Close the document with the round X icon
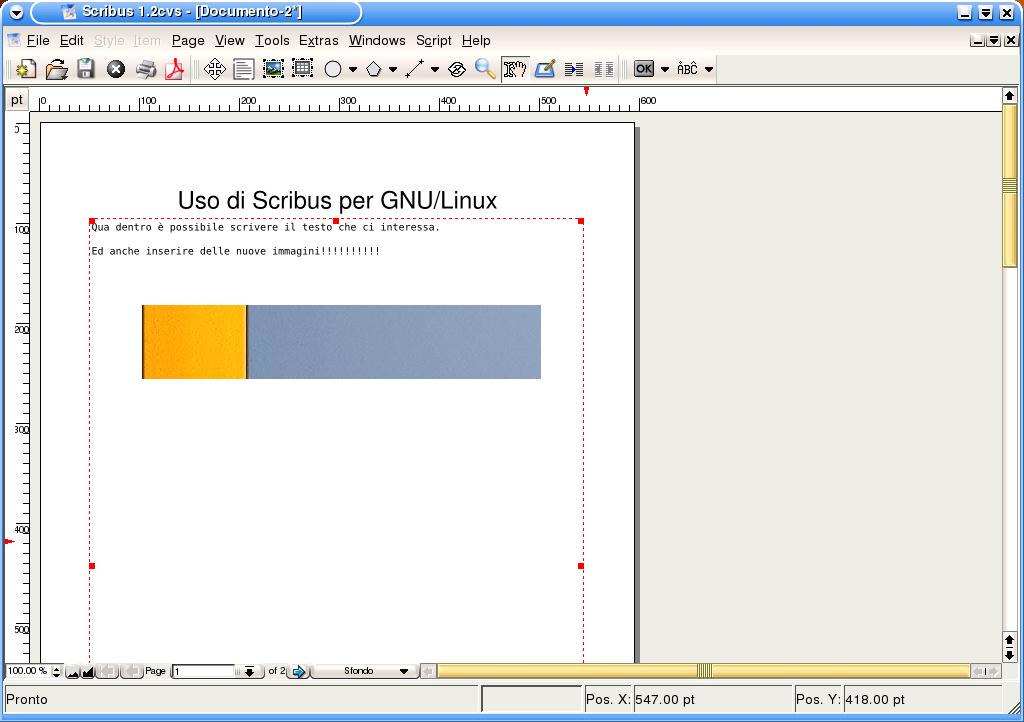This screenshot has width=1024, height=722. [x=116, y=69]
